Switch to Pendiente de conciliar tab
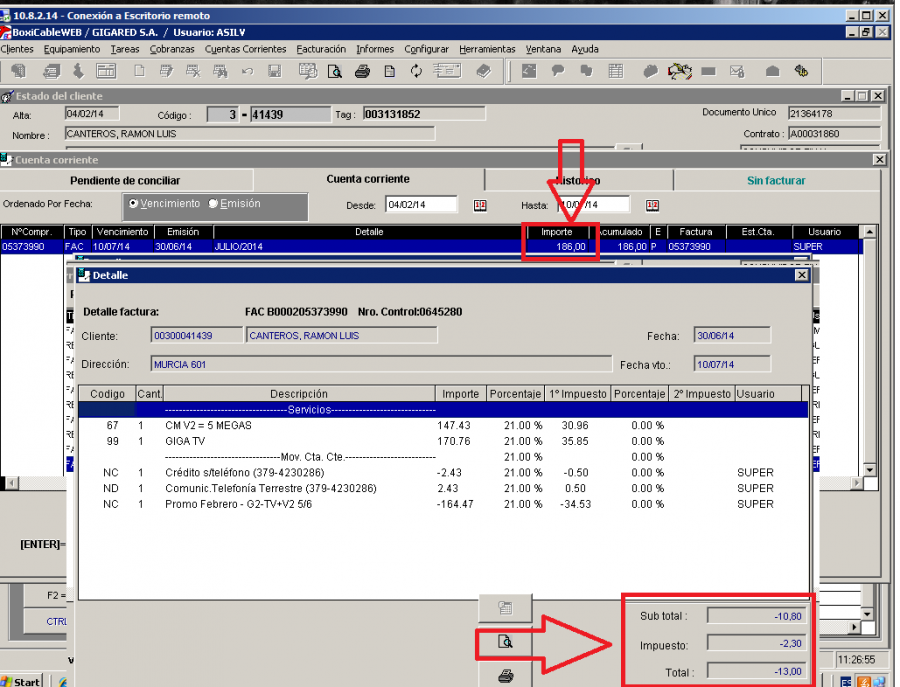 [x=125, y=180]
